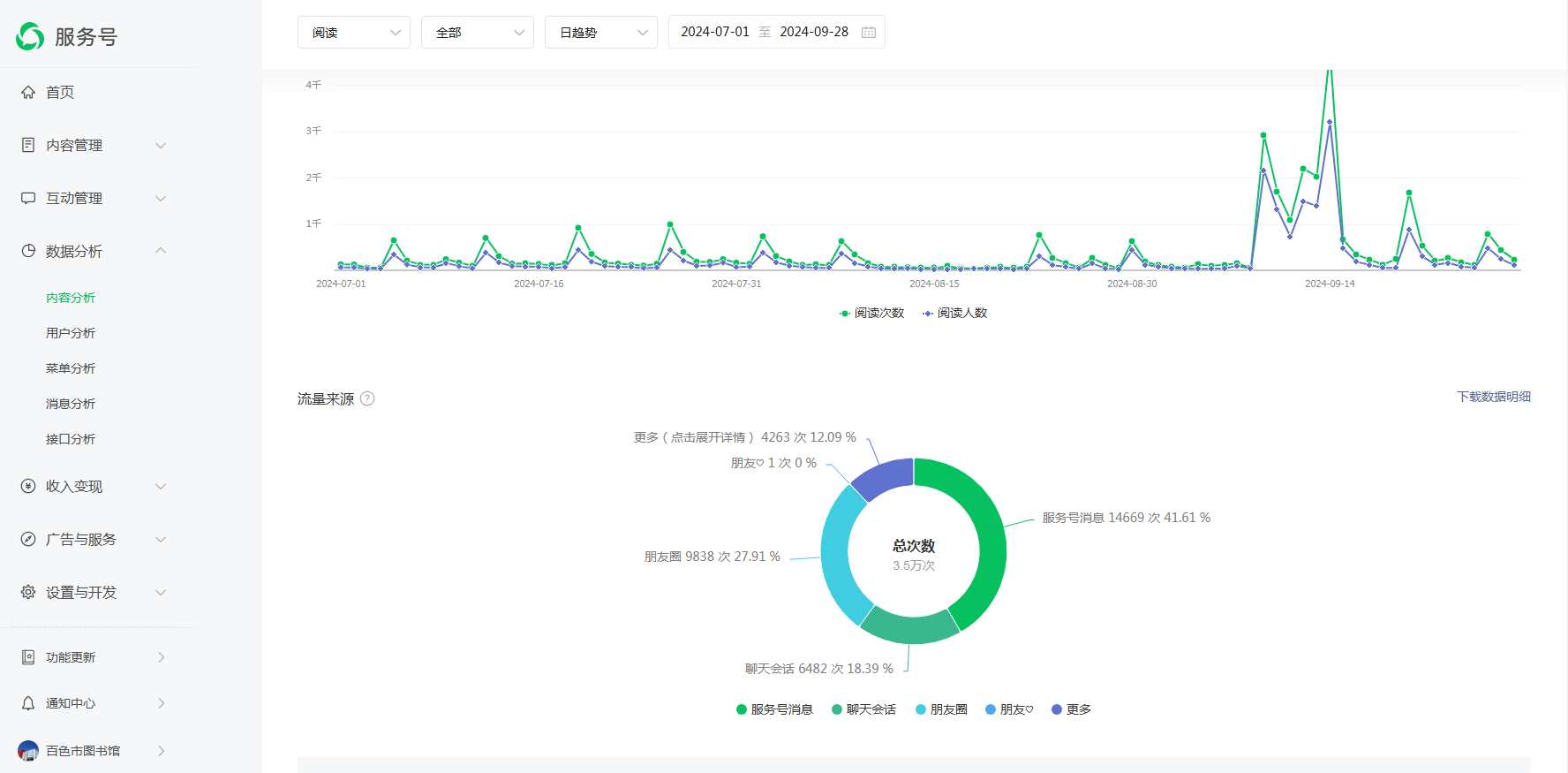Toggle 阅读次数 series in chart legend

[x=871, y=313]
